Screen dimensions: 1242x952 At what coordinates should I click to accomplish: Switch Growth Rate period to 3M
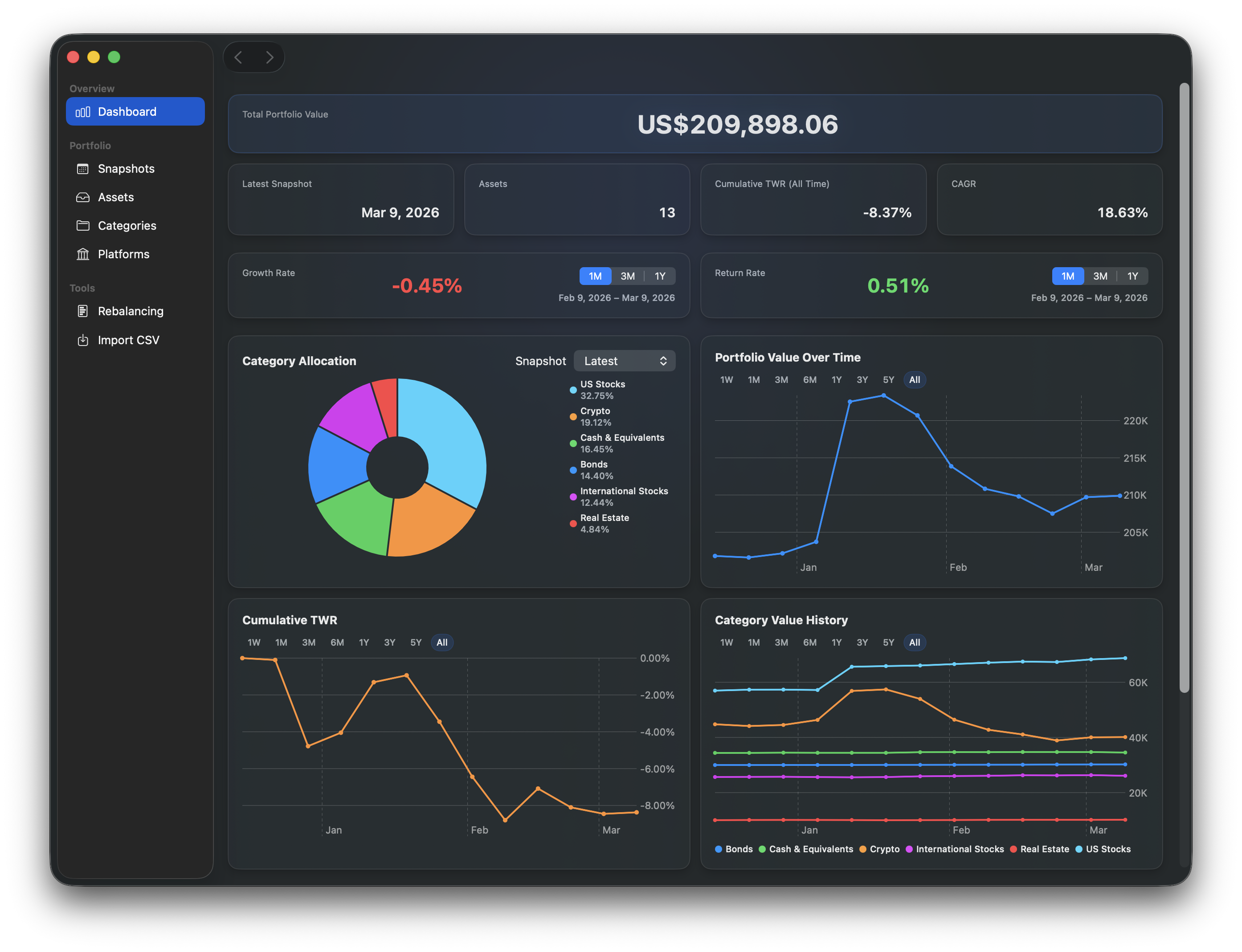click(x=628, y=276)
